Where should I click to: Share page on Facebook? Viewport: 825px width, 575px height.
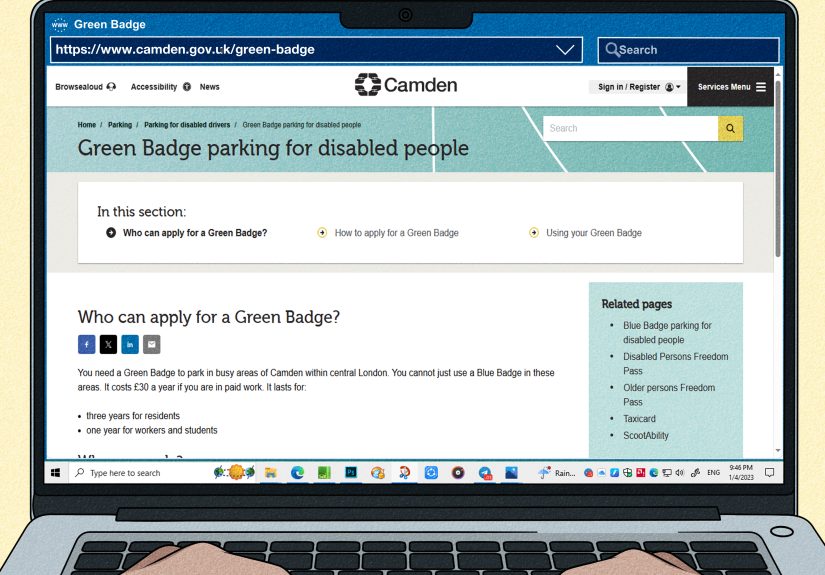(87, 345)
